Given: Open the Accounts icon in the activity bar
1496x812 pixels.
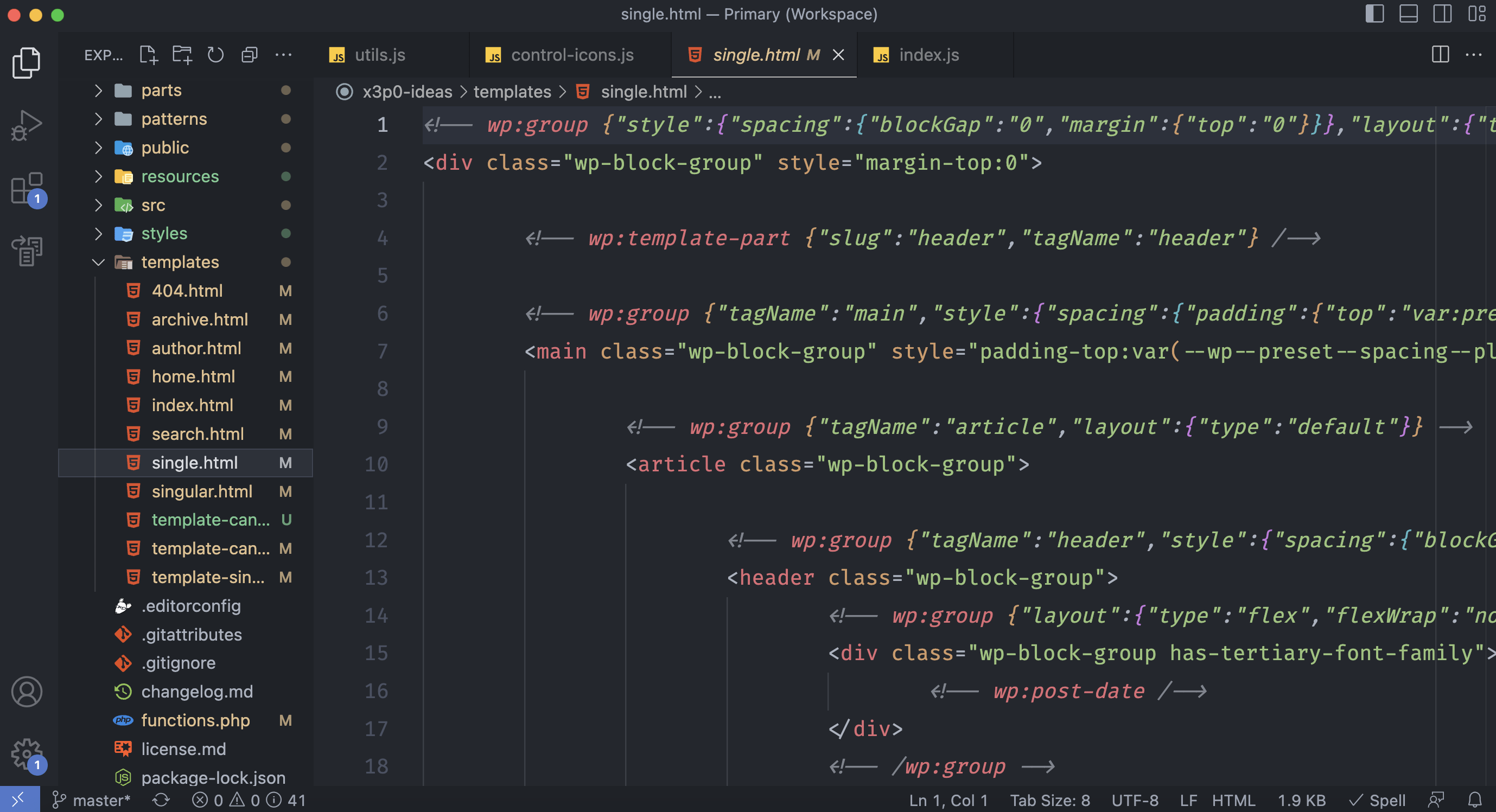Looking at the screenshot, I should (x=27, y=691).
